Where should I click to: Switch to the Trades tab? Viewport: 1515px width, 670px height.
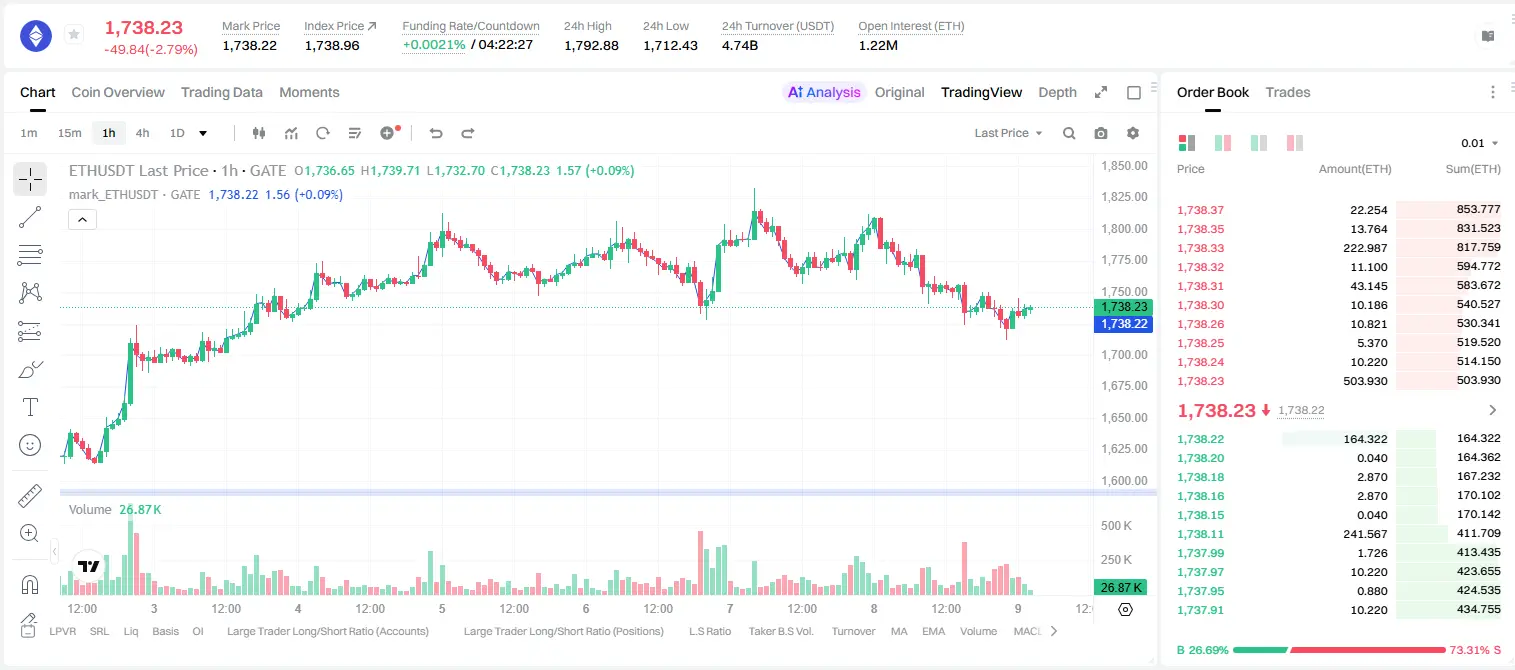[x=1287, y=92]
